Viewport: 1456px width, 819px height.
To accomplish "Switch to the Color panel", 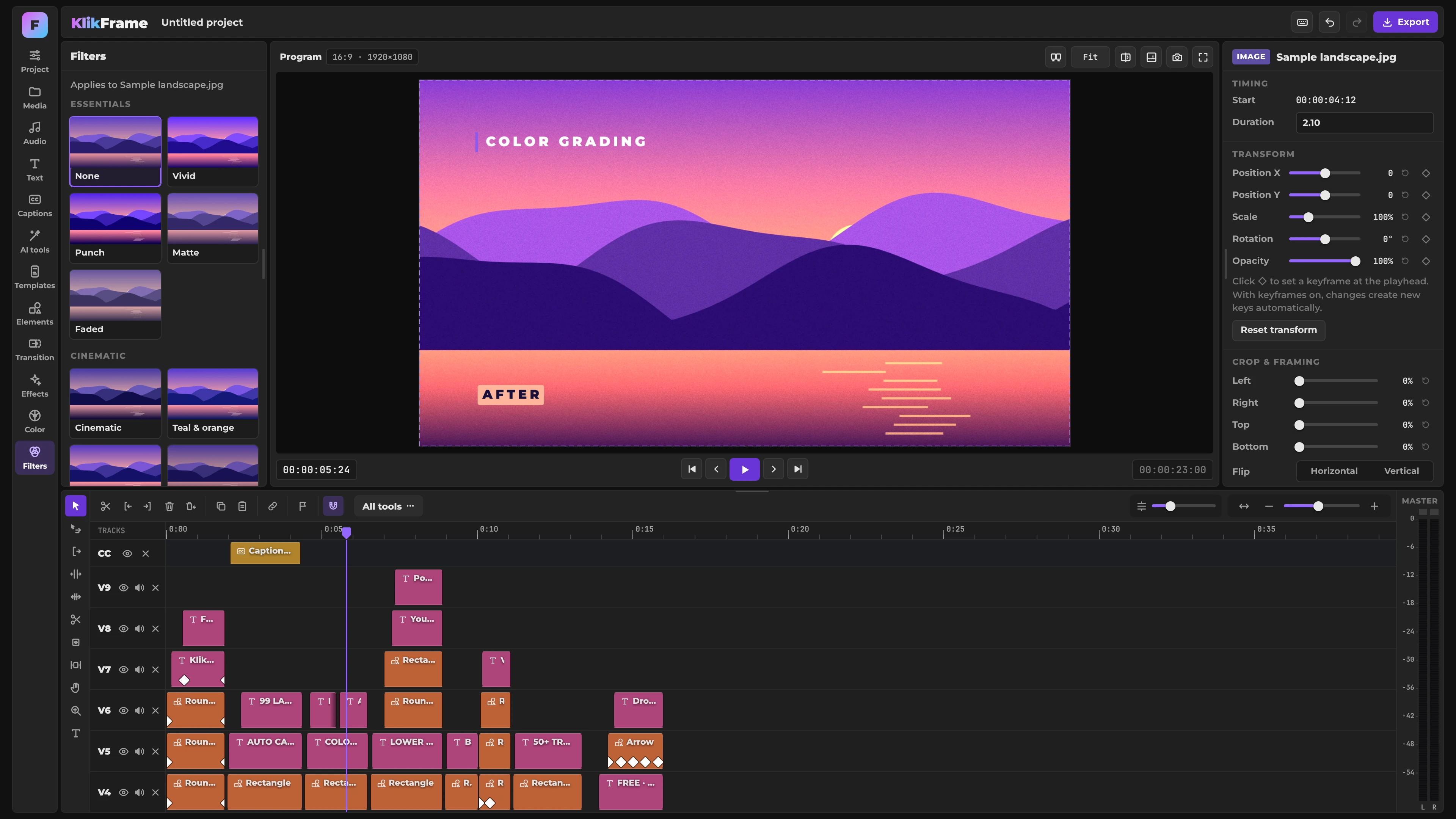I will [35, 422].
